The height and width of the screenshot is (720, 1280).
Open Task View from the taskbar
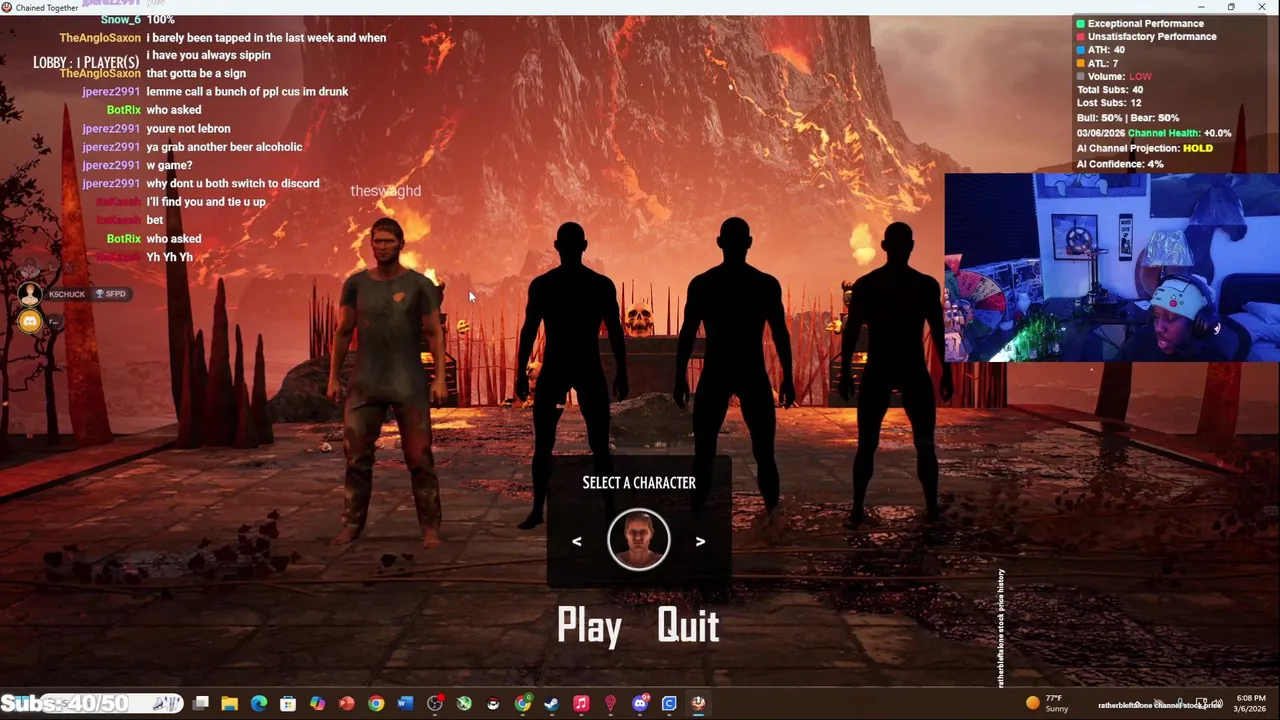tap(201, 704)
